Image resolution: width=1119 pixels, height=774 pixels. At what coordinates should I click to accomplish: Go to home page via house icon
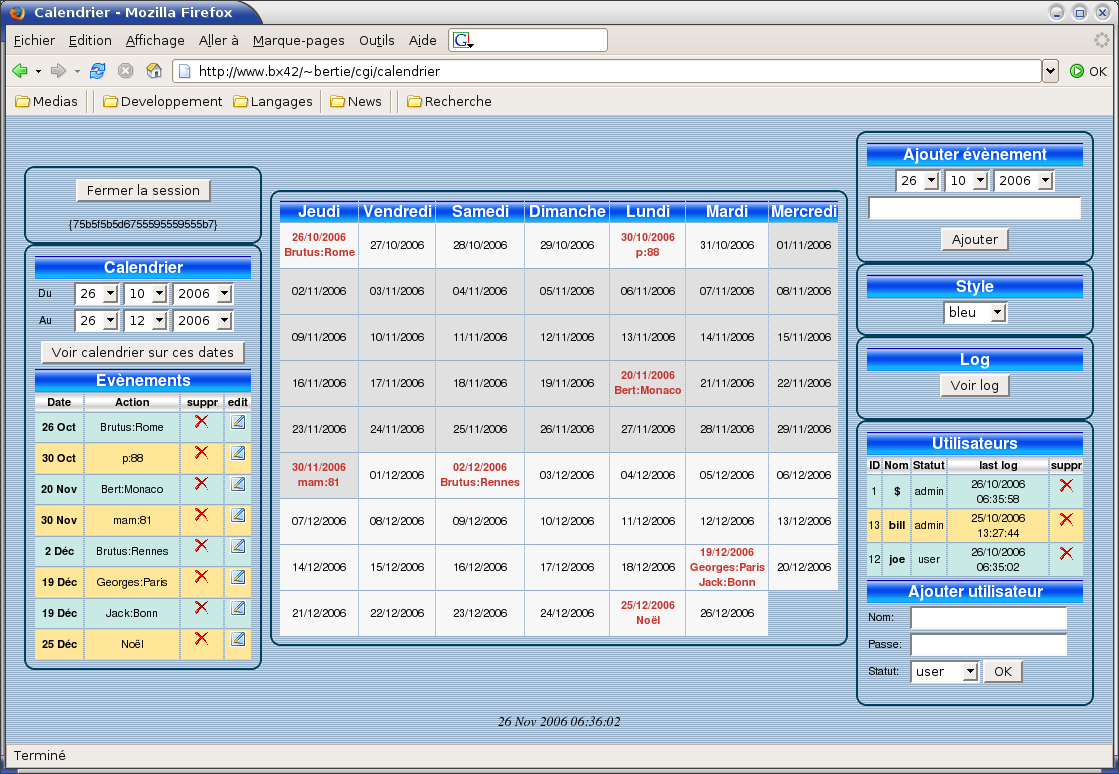(154, 71)
